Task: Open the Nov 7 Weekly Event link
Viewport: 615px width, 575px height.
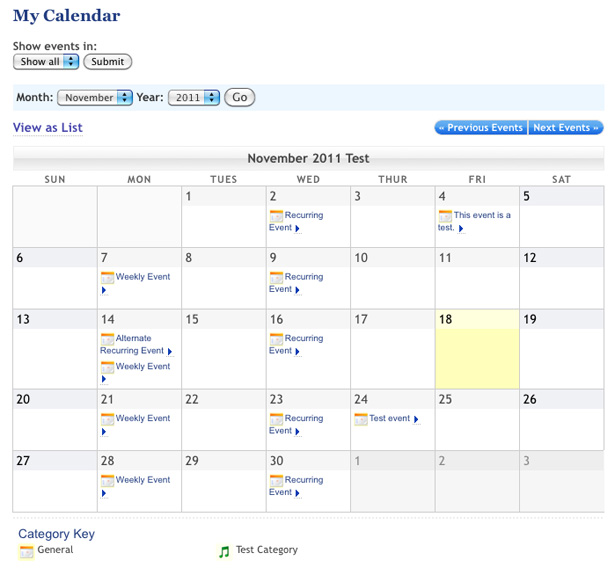Action: pyautogui.click(x=143, y=277)
